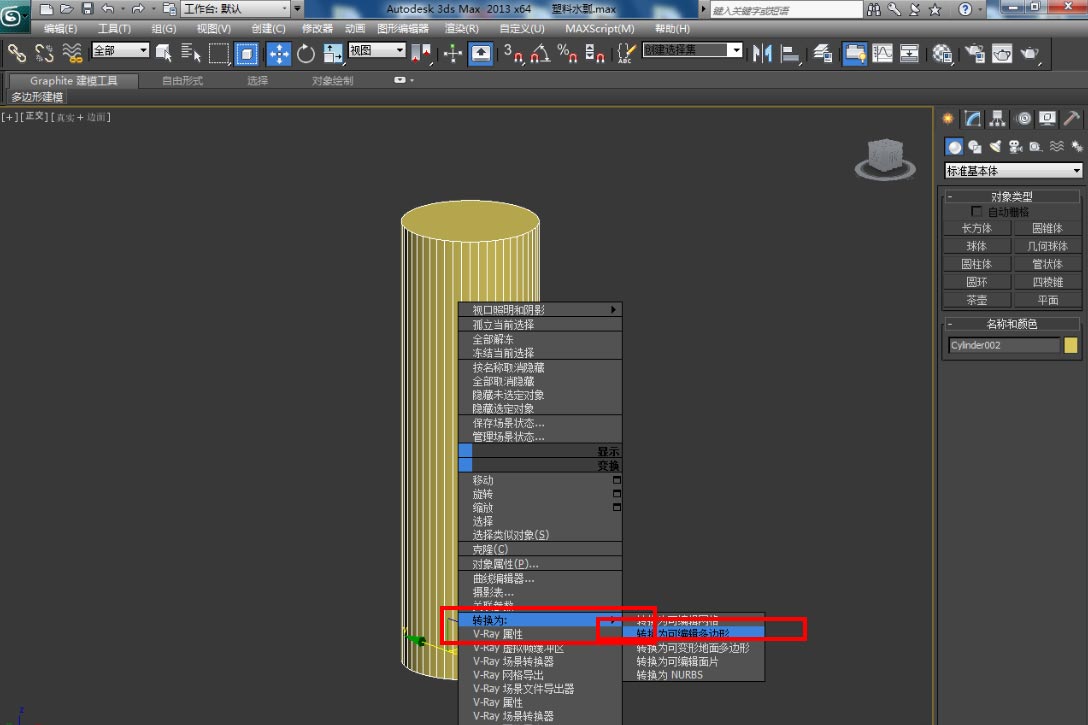Viewport: 1088px width, 725px height.
Task: Click the yellow object color swatch
Action: [x=1071, y=346]
